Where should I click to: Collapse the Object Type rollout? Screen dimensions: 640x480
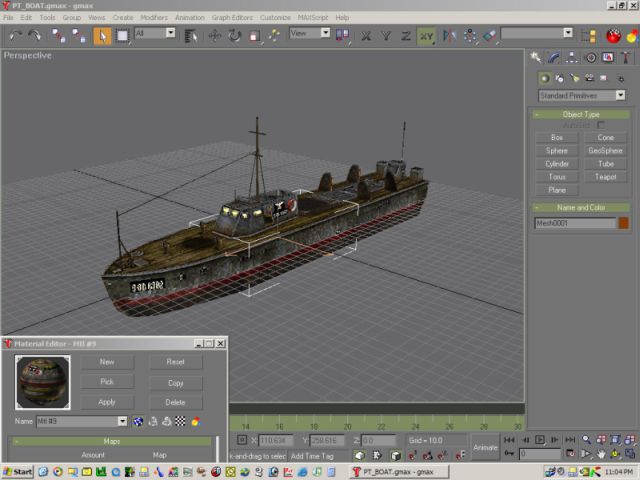coord(581,114)
